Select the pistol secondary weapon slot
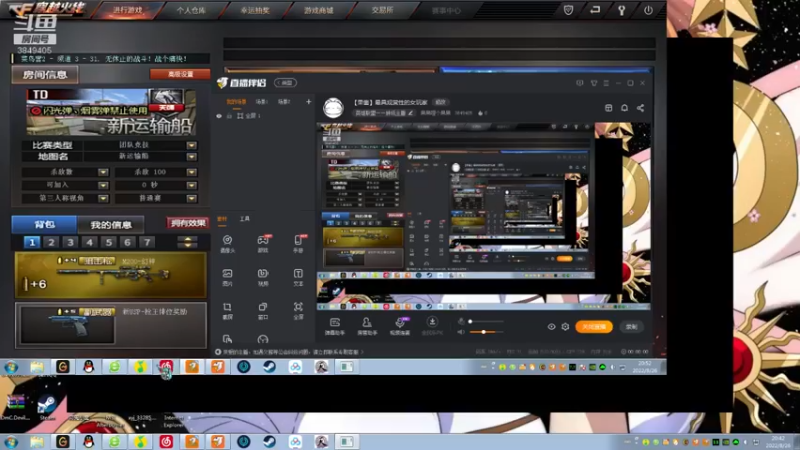This screenshot has width=800, height=450. (111, 326)
